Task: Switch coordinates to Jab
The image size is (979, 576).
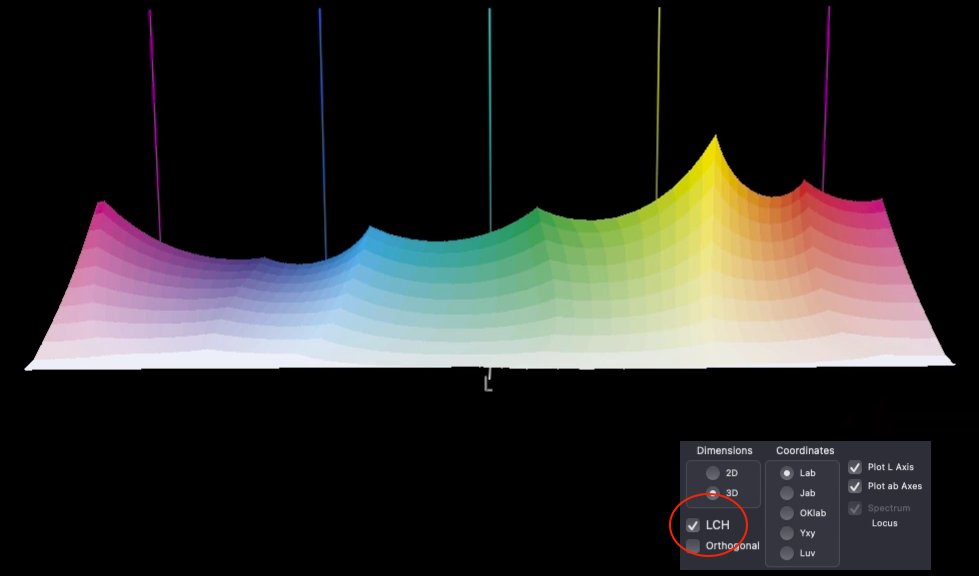Action: pyautogui.click(x=787, y=493)
